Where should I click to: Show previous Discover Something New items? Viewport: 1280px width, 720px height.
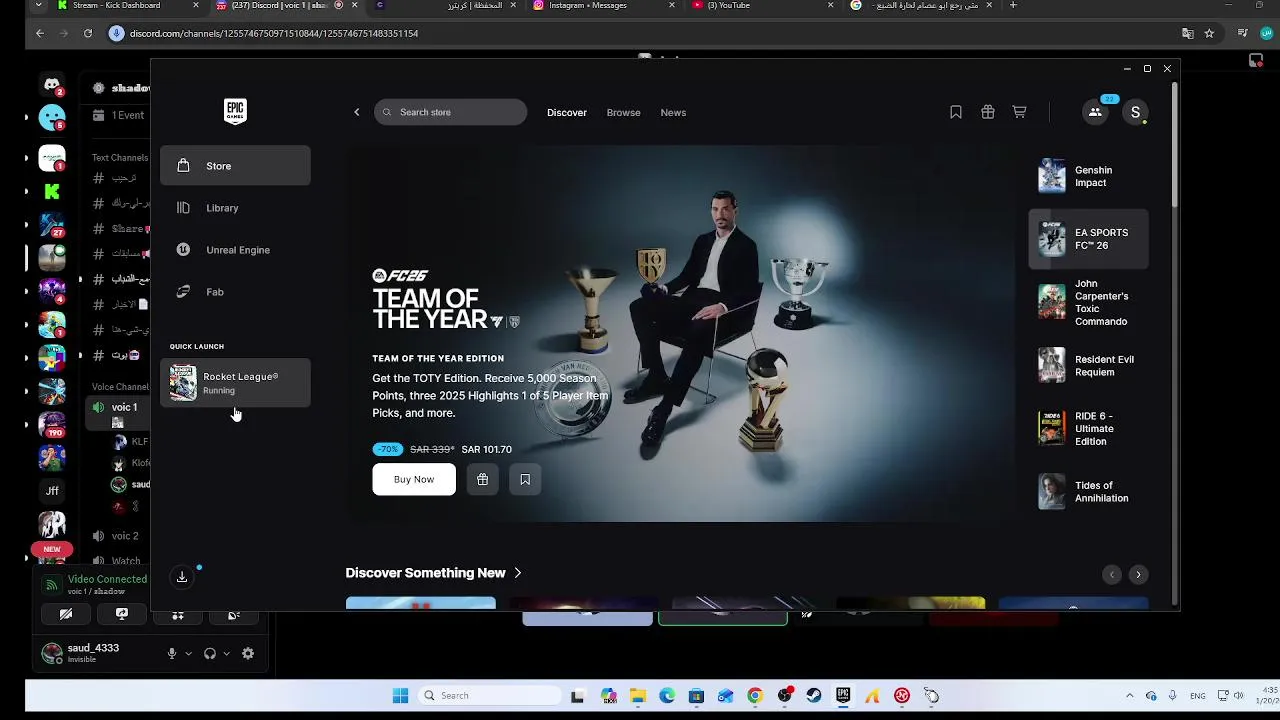1112,574
